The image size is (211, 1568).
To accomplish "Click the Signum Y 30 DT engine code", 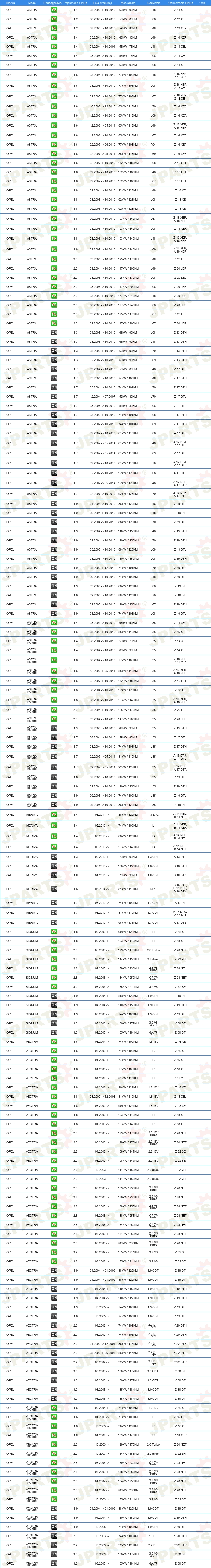I will 181,1023.
